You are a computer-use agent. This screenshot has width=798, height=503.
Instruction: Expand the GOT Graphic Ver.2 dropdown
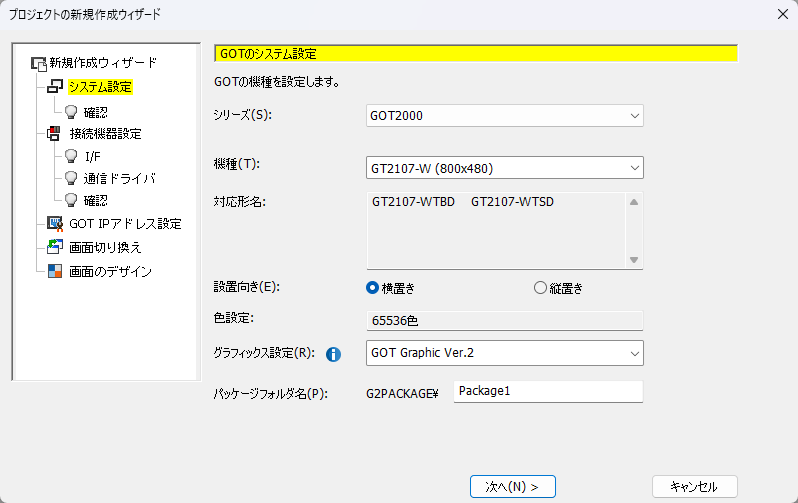505,353
